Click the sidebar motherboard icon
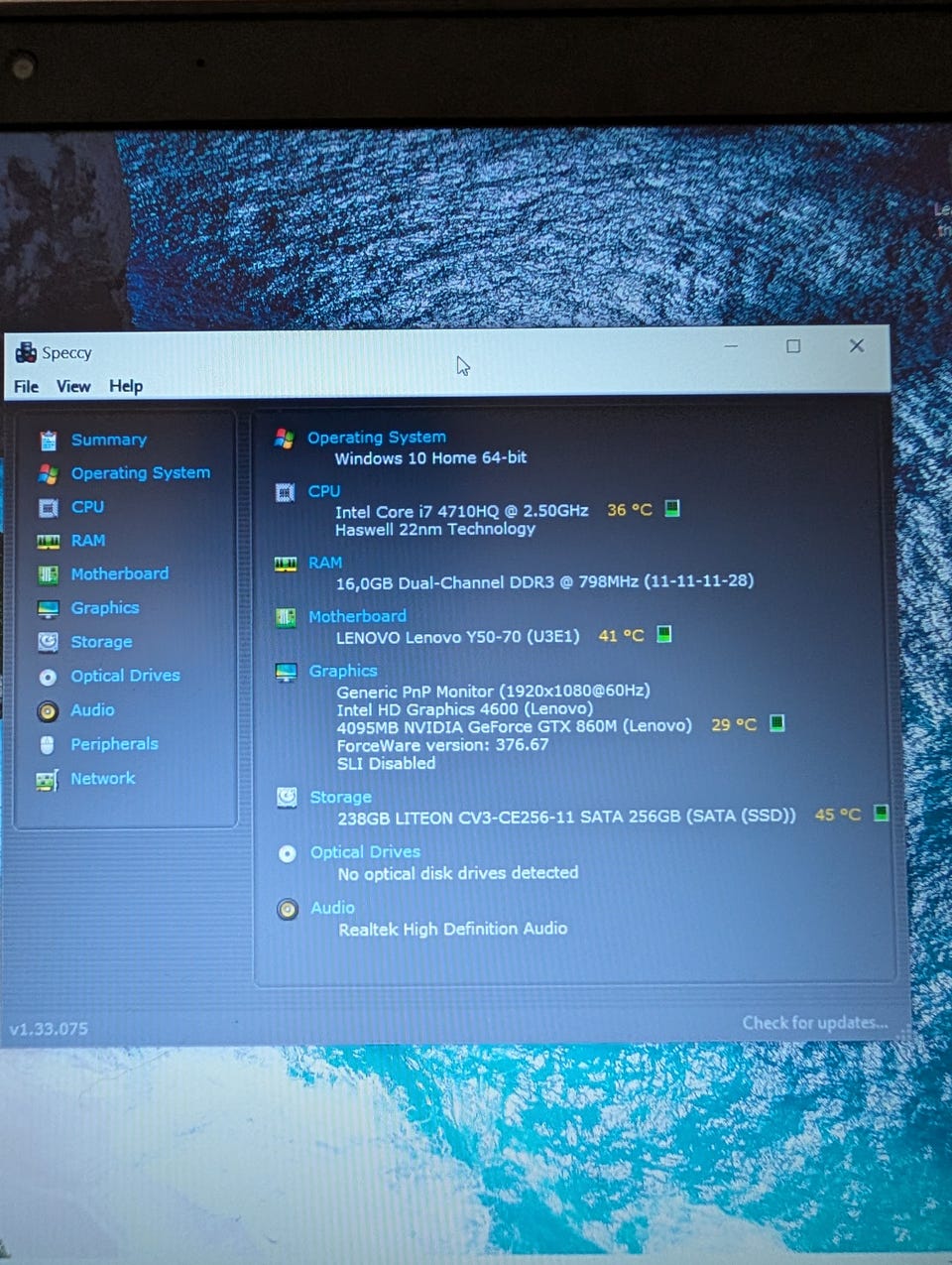952x1265 pixels. [x=48, y=574]
